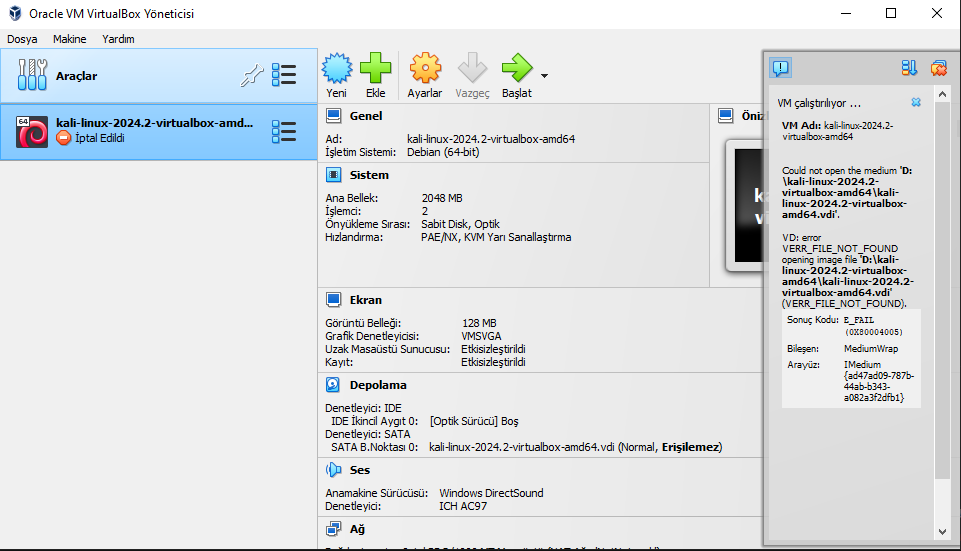
Task: Click the VM preview thumbnail
Action: (x=748, y=205)
